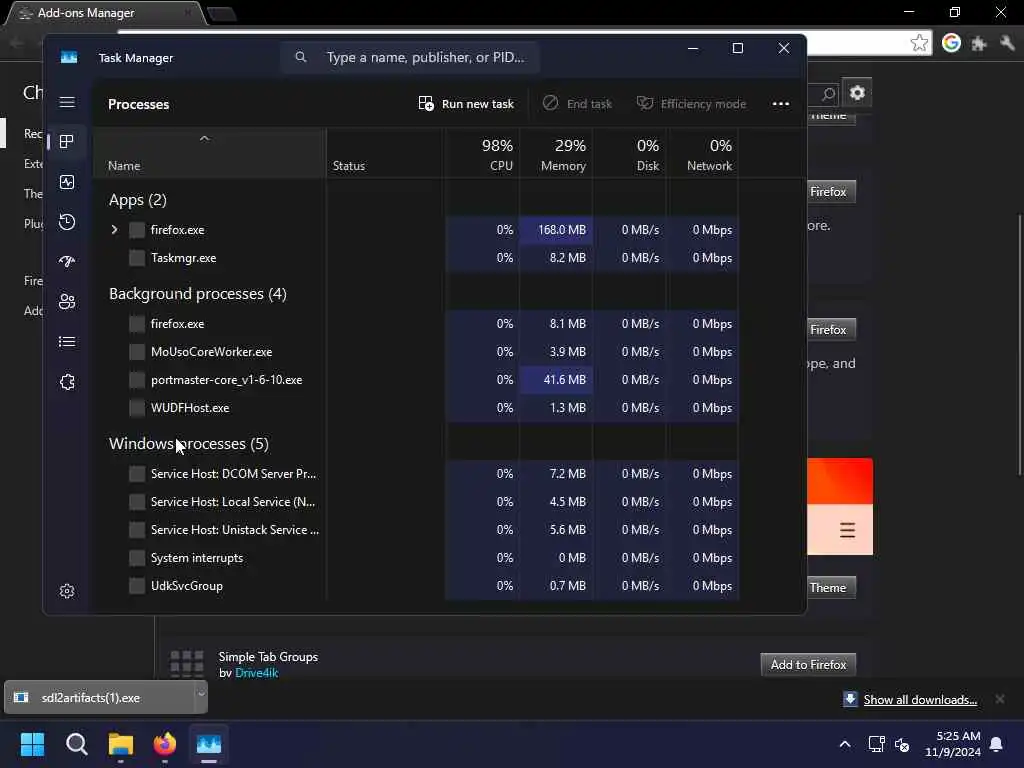Click 168.0 MB memory cell for firefox.exe

coord(556,230)
